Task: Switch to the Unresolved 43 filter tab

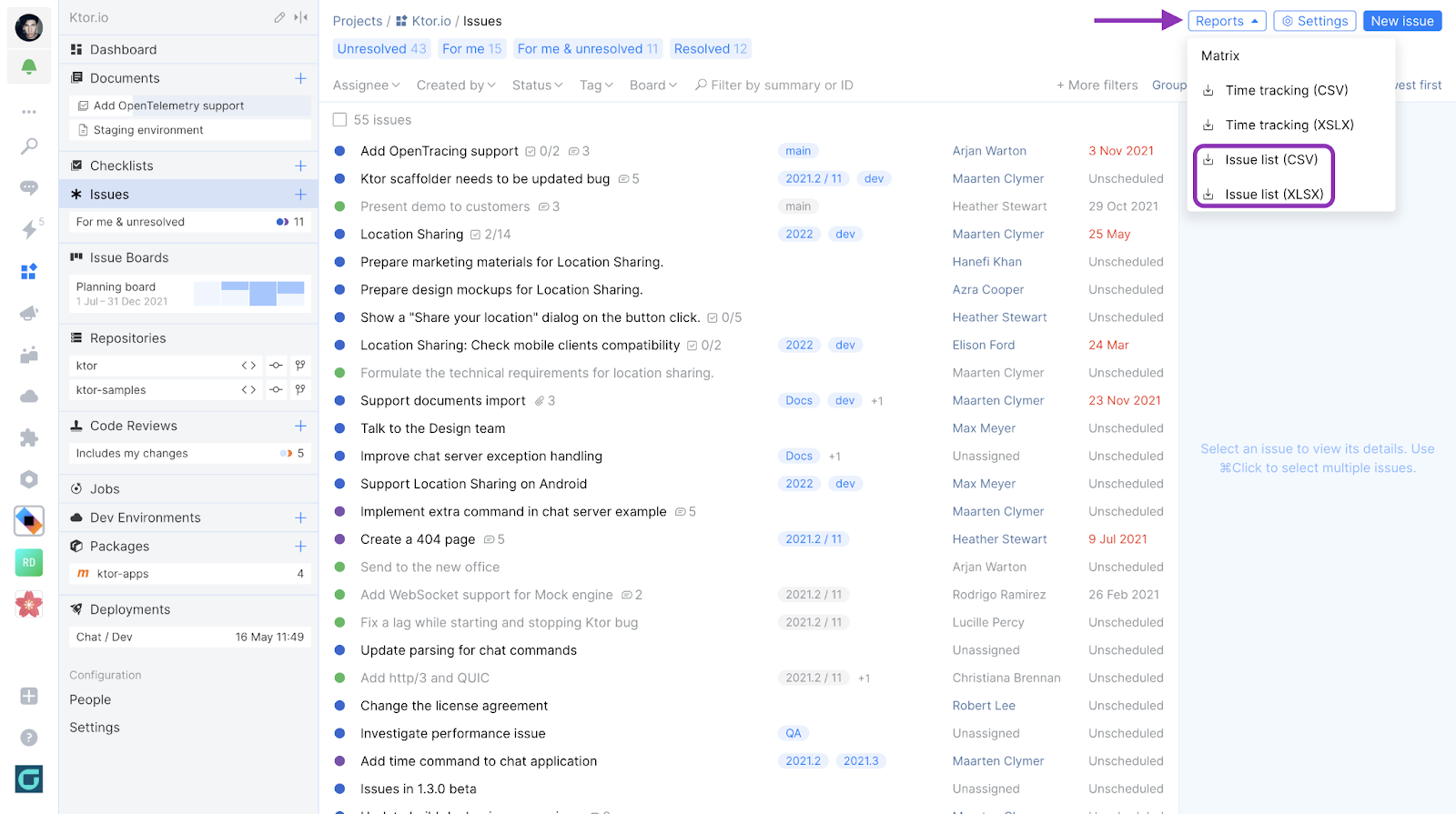Action: [x=381, y=49]
